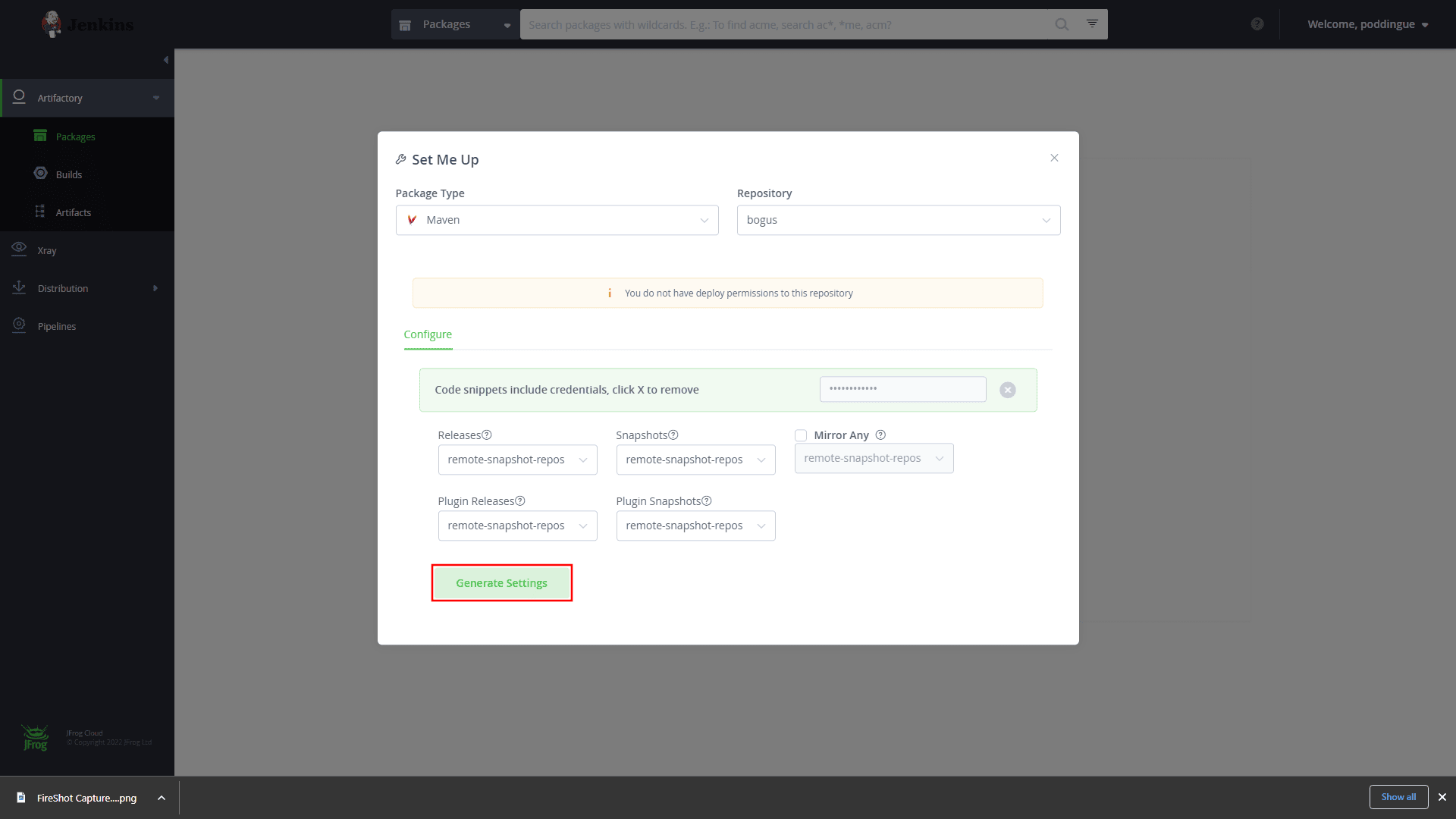Click the Pipelines sidebar icon
The width and height of the screenshot is (1456, 819).
[x=20, y=325]
